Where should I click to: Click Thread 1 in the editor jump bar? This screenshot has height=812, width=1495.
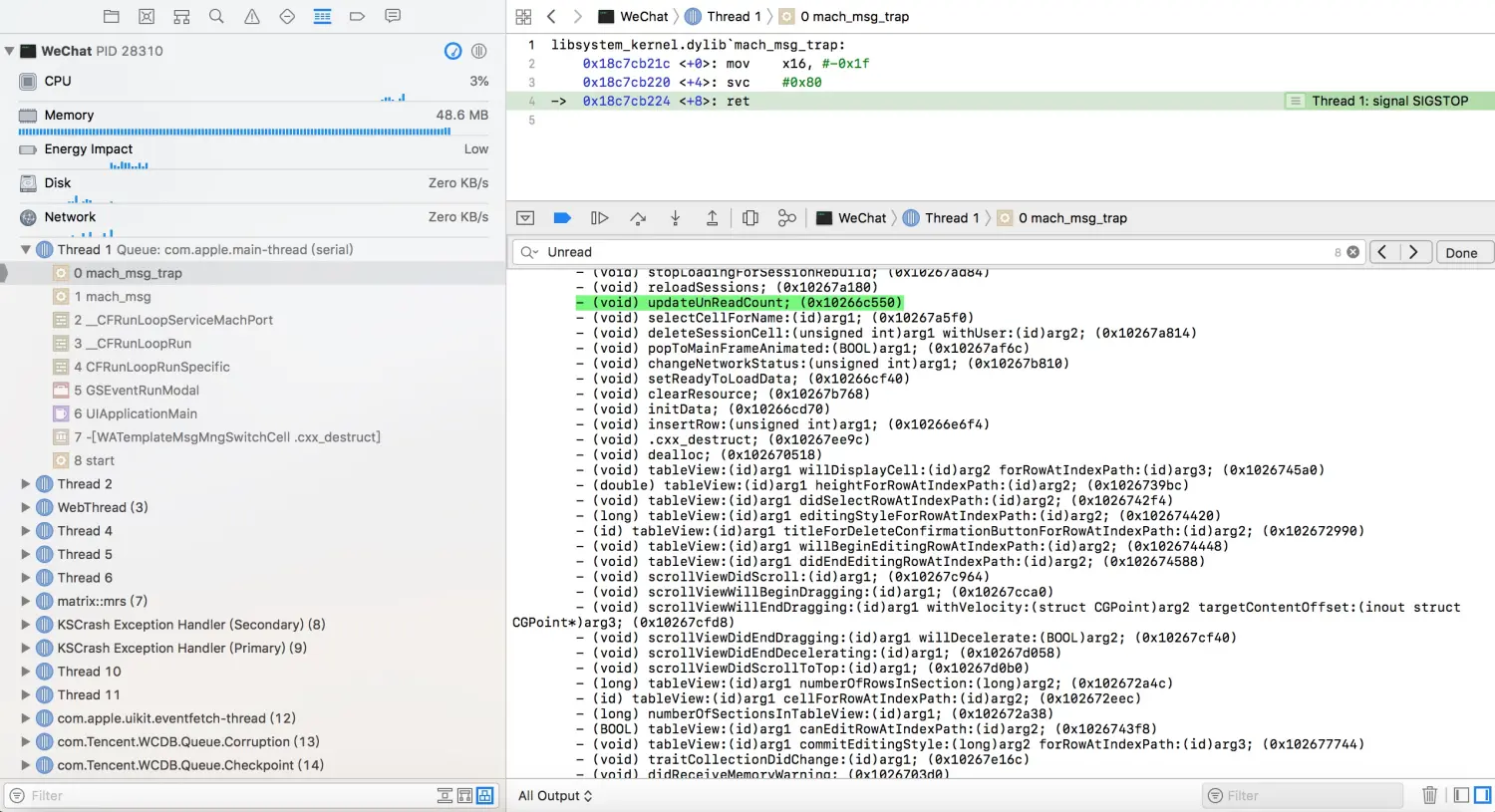723,17
